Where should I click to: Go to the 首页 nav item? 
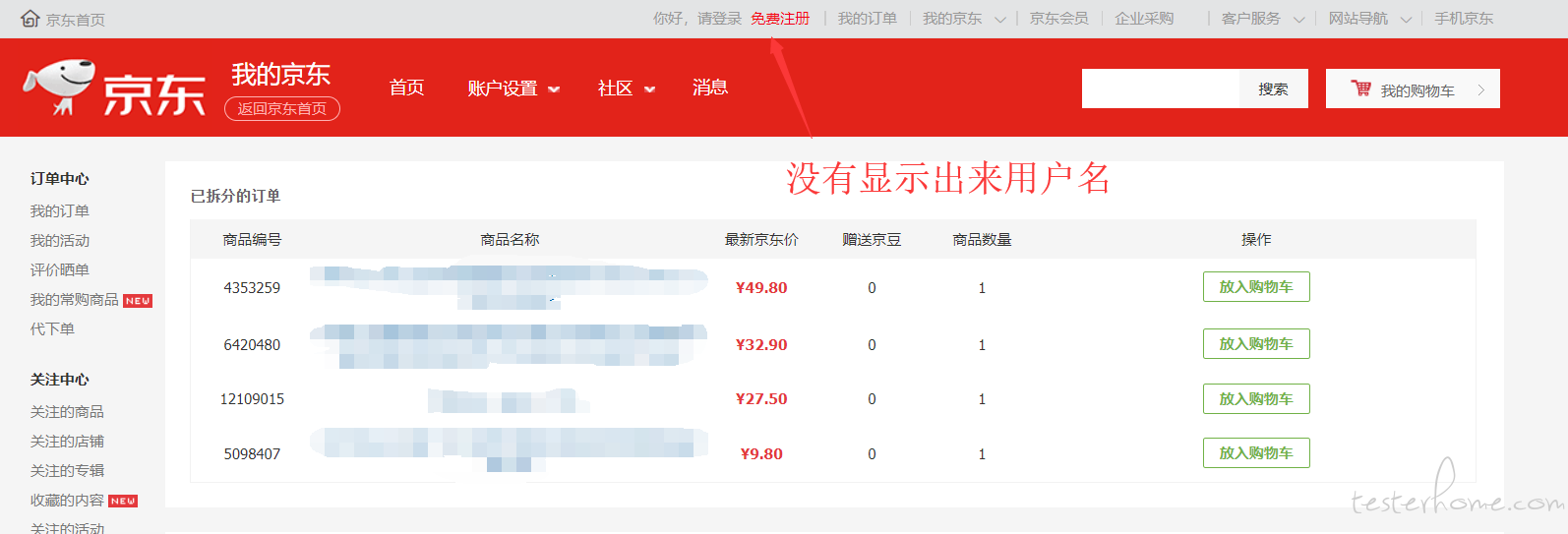[406, 88]
